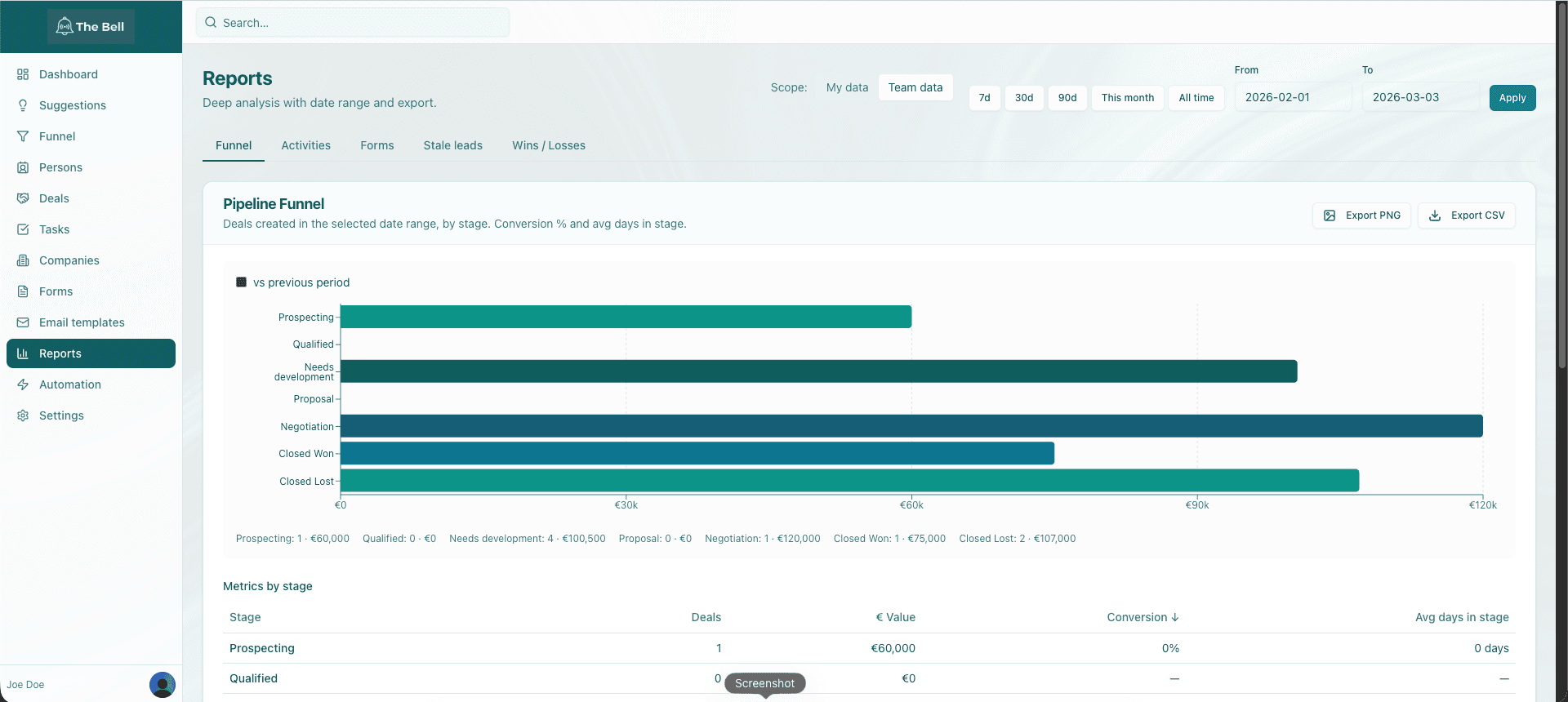This screenshot has height=702, width=1568.
Task: Open Dashboard from sidebar icon
Action: pyautogui.click(x=23, y=74)
